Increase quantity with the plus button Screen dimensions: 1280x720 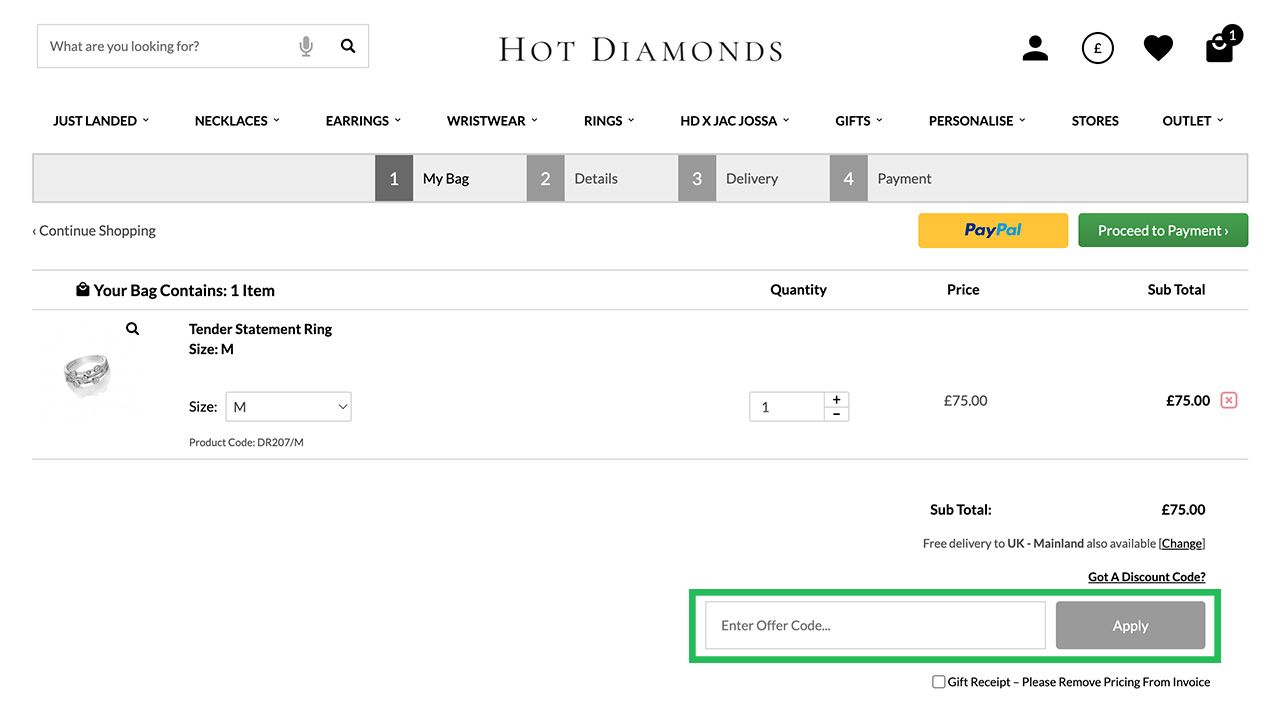836,399
